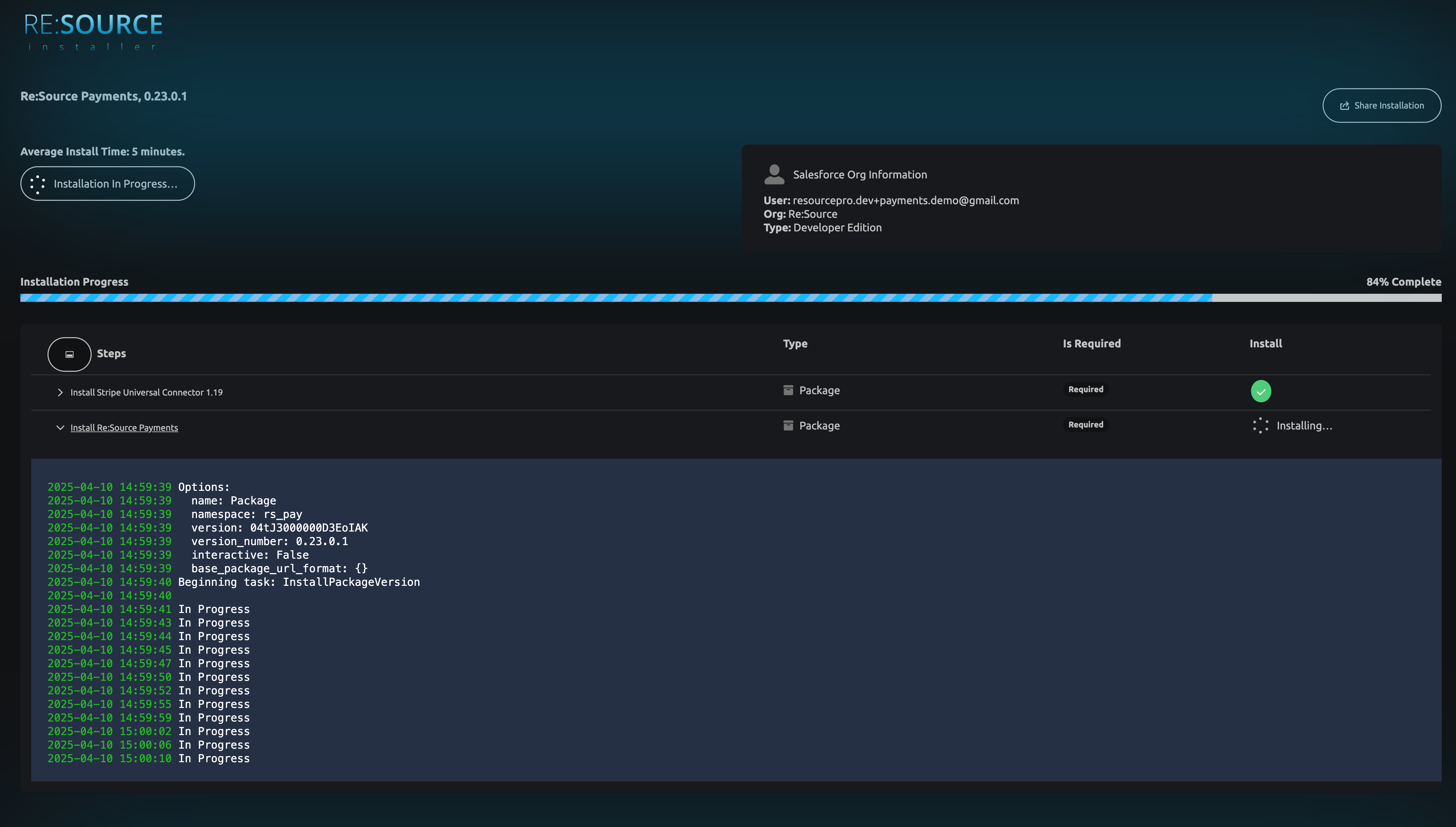This screenshot has height=827, width=1456.
Task: Click the Salesforce Org Information heading
Action: 860,175
